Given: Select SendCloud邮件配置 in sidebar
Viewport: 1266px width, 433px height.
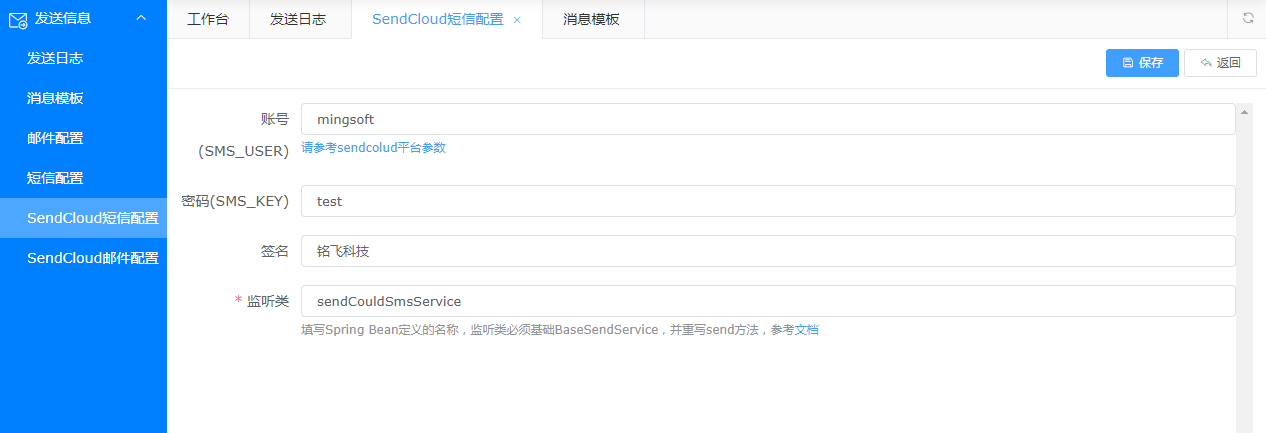Looking at the screenshot, I should (92, 258).
